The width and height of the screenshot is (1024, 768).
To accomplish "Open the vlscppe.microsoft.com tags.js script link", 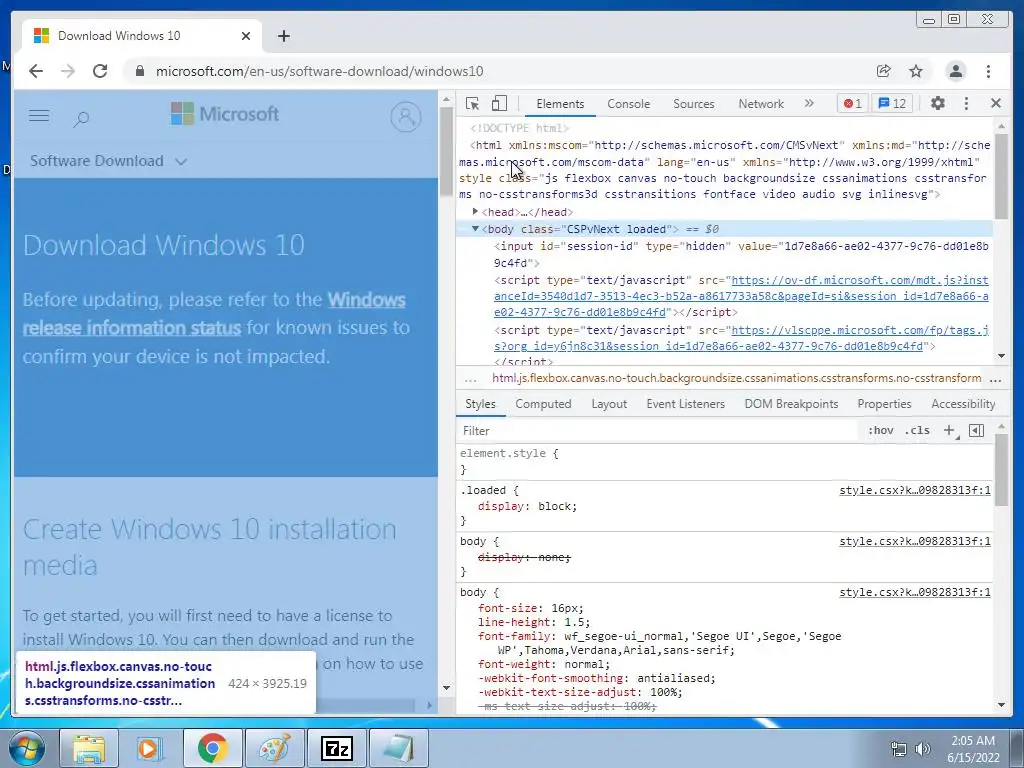I will pyautogui.click(x=741, y=338).
